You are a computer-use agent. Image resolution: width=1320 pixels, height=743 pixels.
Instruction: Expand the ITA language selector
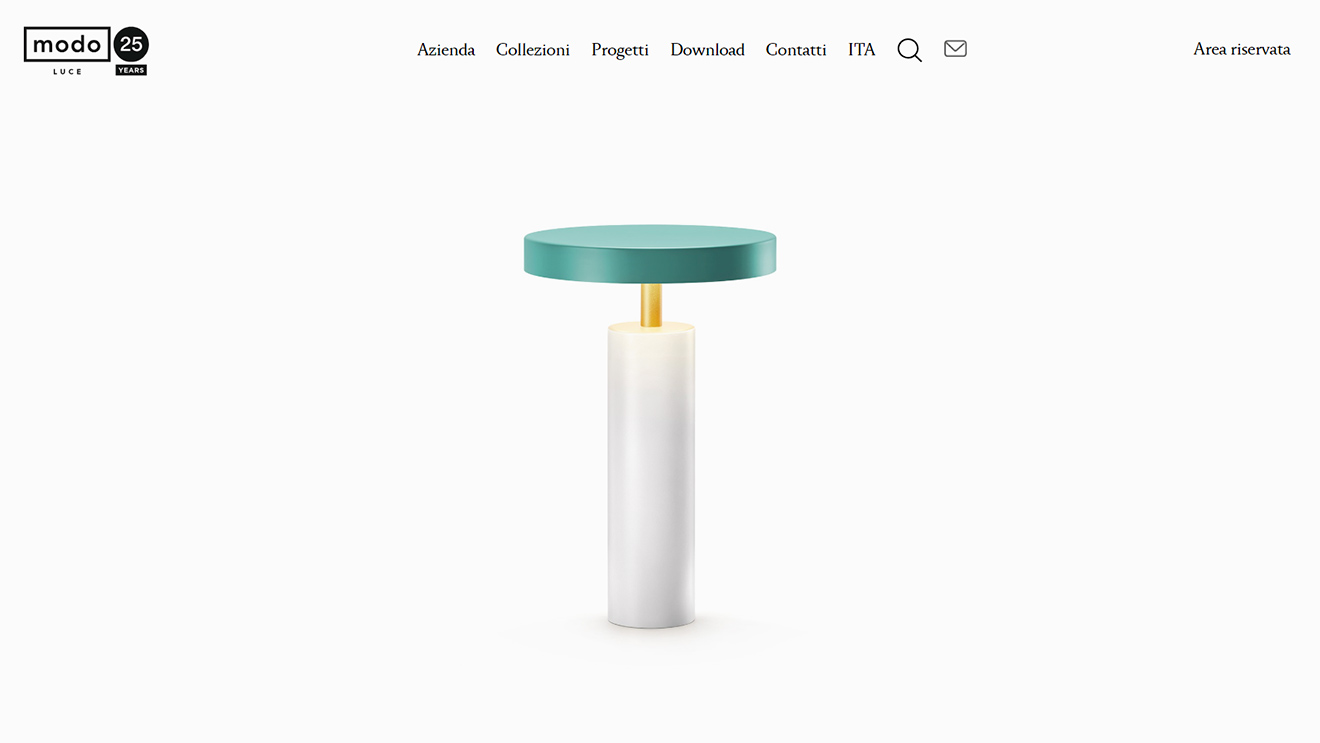[x=862, y=49]
